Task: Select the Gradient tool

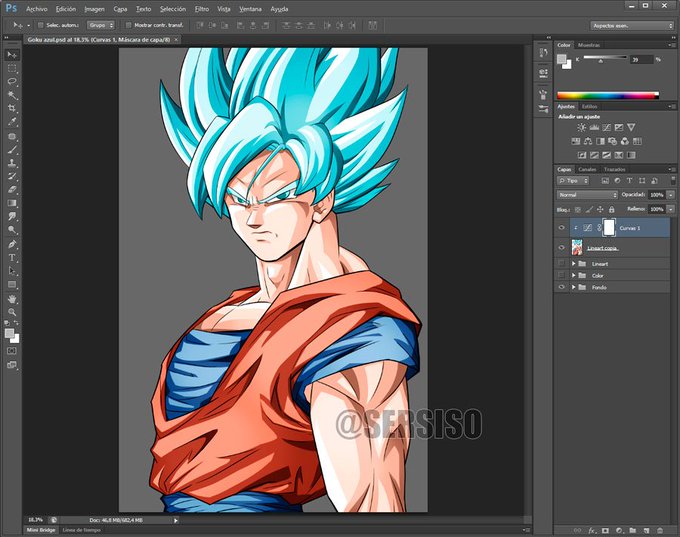Action: coord(12,203)
